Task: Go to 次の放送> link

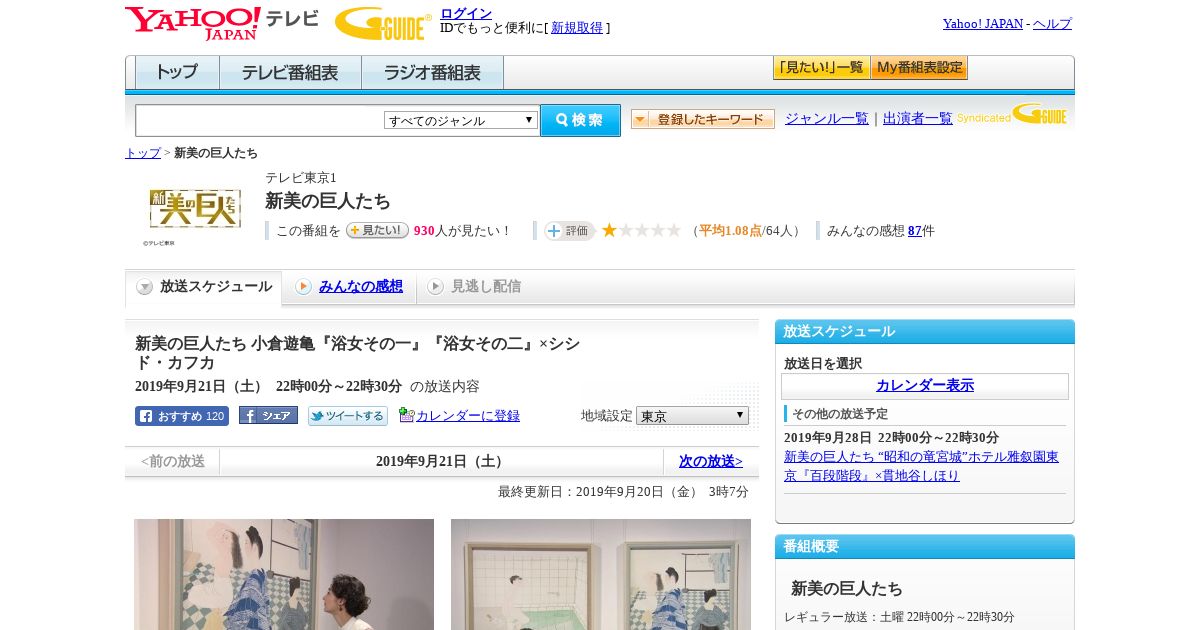Action: click(x=711, y=461)
